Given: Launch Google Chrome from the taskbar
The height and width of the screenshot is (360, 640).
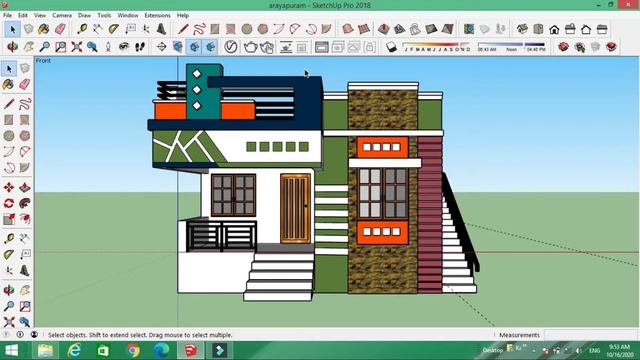Looking at the screenshot, I should tap(133, 351).
